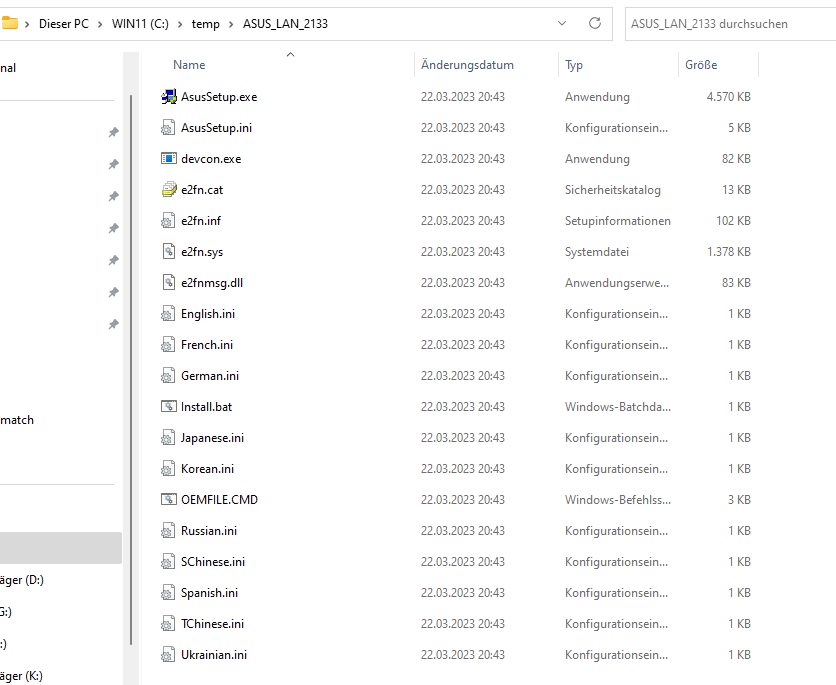This screenshot has height=685, width=836.
Task: Select the highlighted navigation pane item
Action: [61, 547]
